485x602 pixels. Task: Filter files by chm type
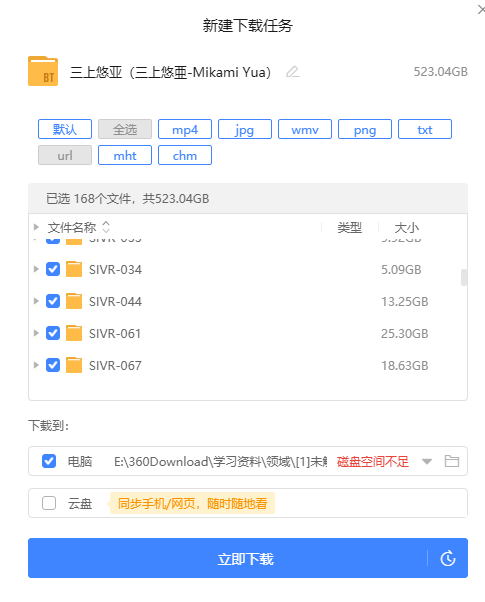point(185,155)
